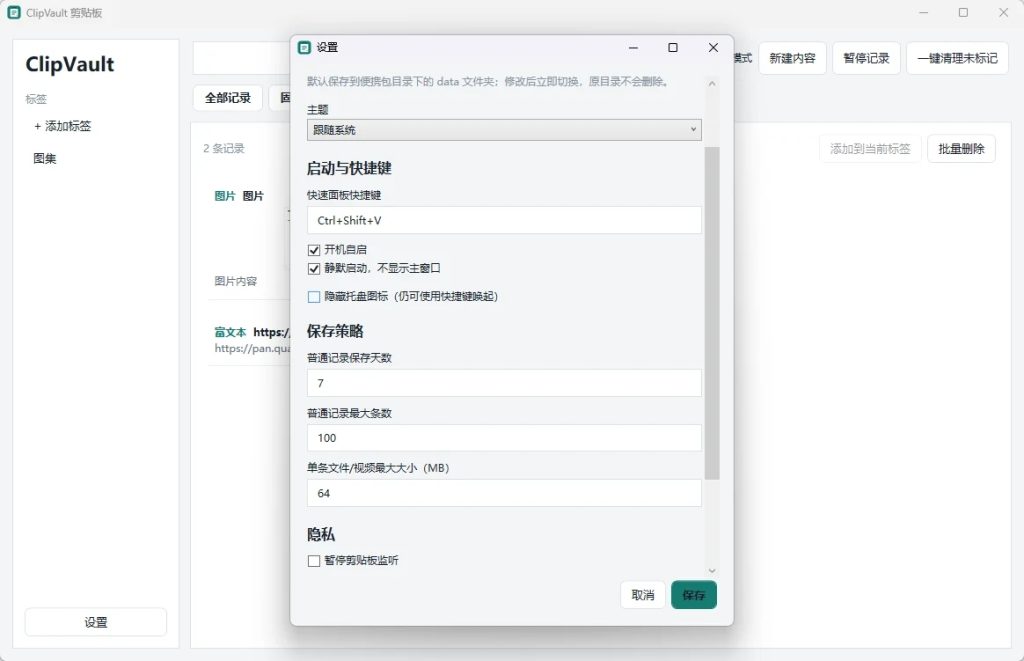This screenshot has width=1024, height=661.
Task: Click the settings dialog title icon
Action: [304, 48]
